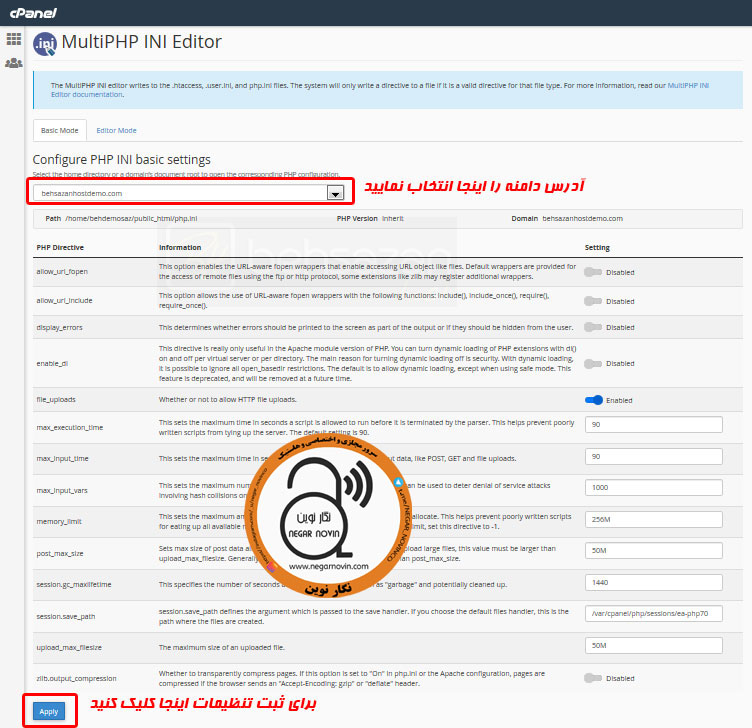Open the domain selection dropdown arrow
The height and width of the screenshot is (728, 752).
[335, 193]
